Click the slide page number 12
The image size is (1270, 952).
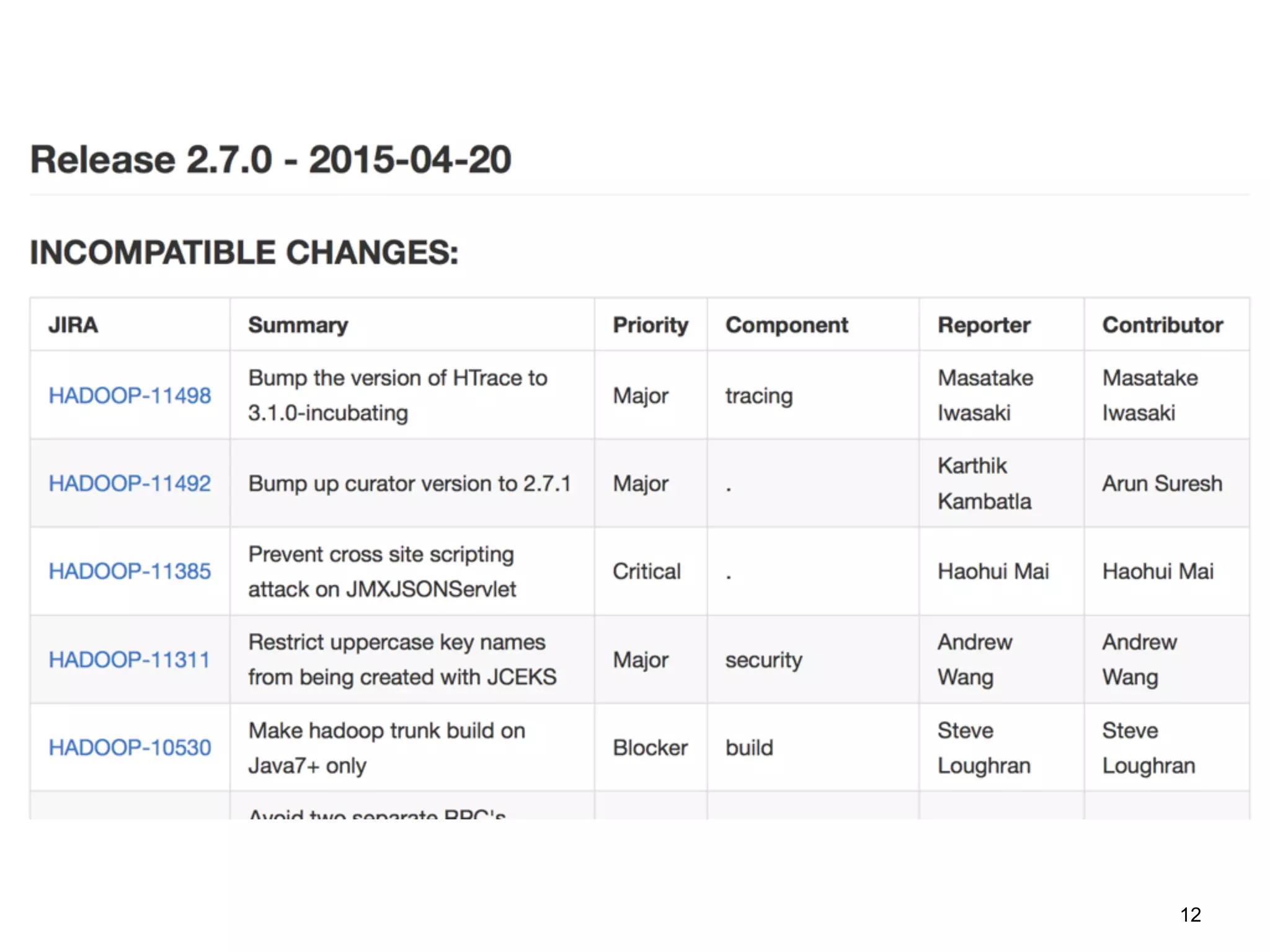tap(1190, 915)
